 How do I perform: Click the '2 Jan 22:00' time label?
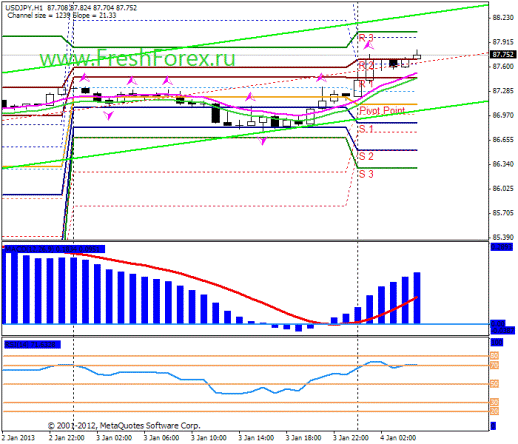point(67,438)
